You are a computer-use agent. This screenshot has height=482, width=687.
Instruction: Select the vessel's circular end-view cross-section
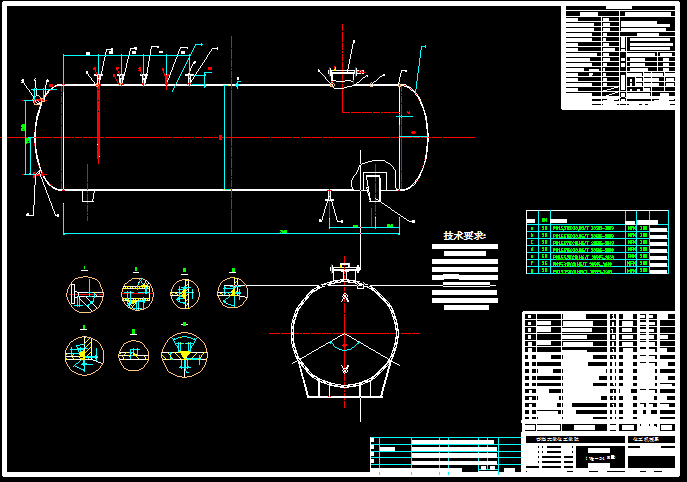345,333
